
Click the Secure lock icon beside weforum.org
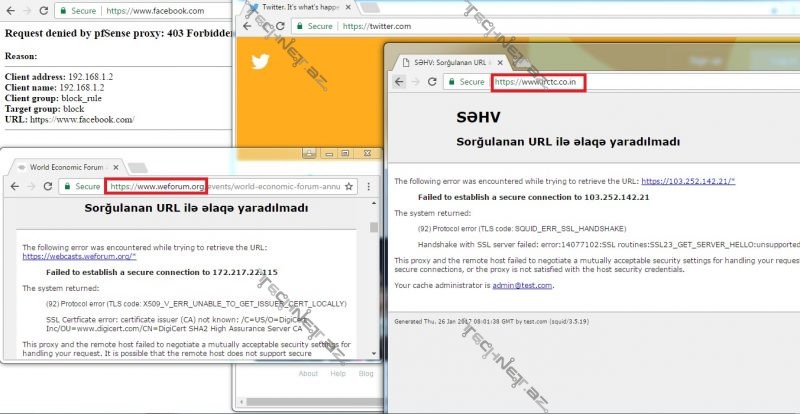tap(67, 186)
